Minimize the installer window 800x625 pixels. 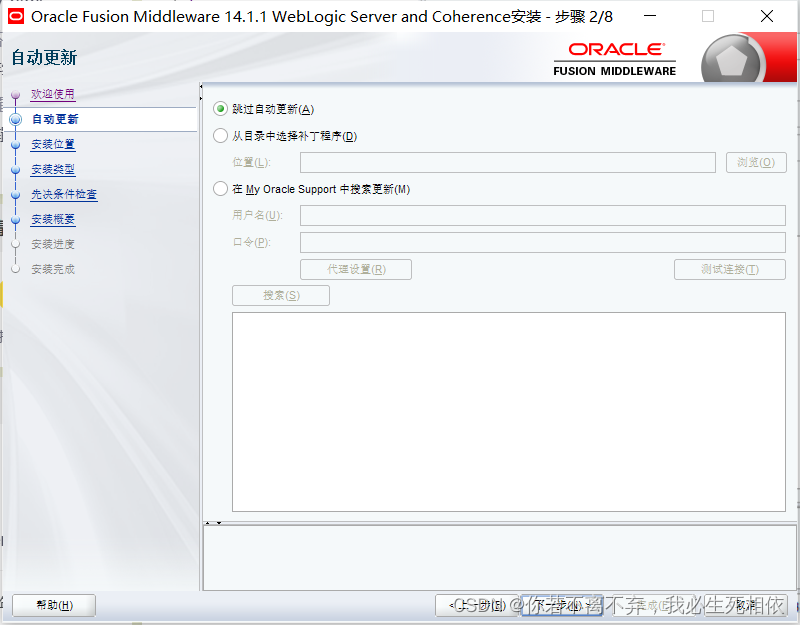650,16
